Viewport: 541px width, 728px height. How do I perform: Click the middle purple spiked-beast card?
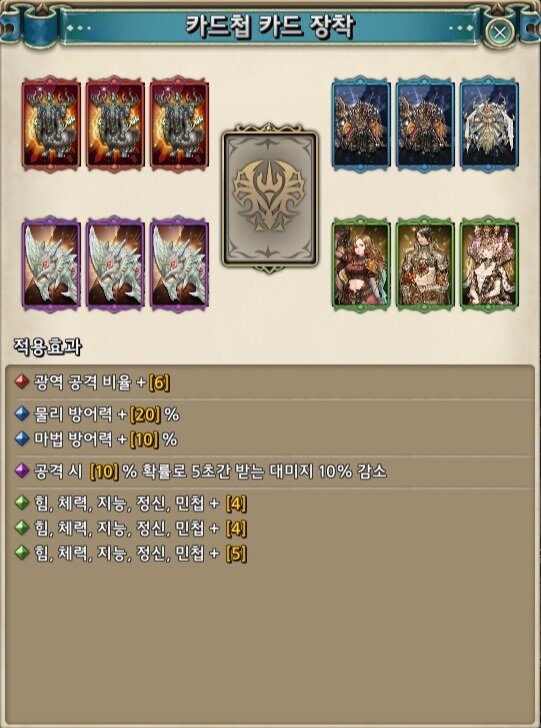(115, 264)
